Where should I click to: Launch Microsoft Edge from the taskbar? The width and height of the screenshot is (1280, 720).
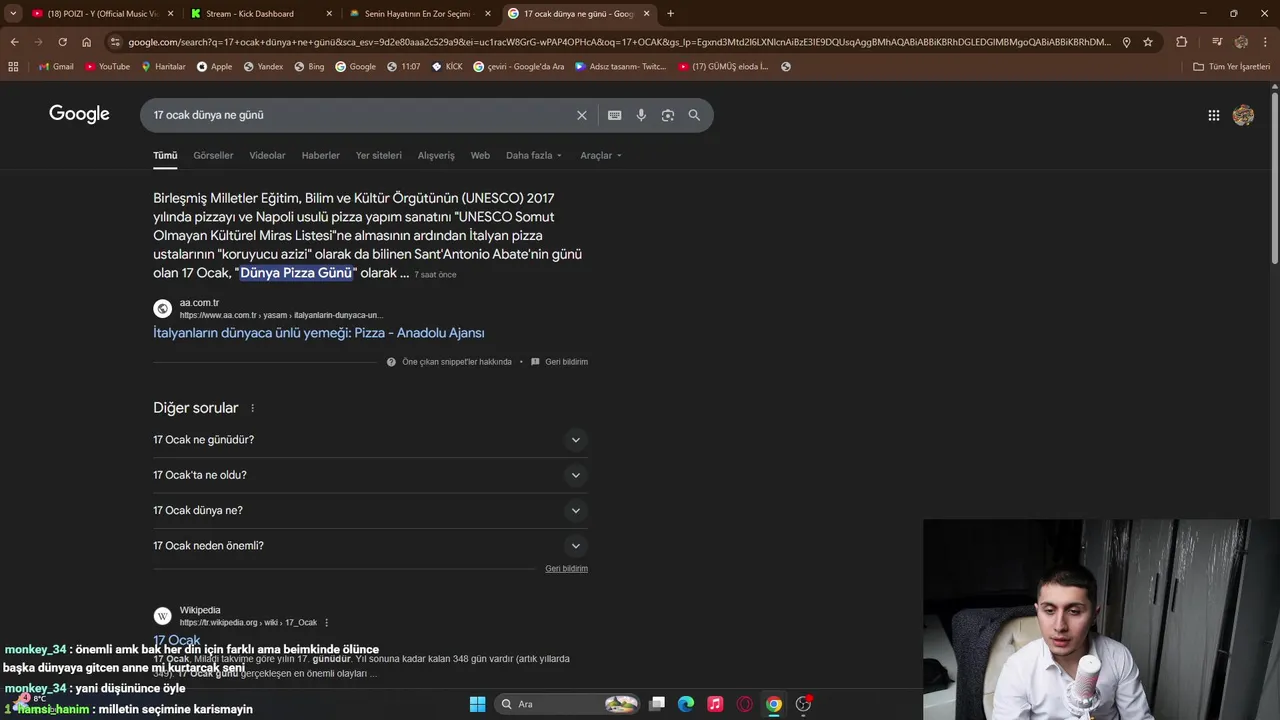click(686, 704)
